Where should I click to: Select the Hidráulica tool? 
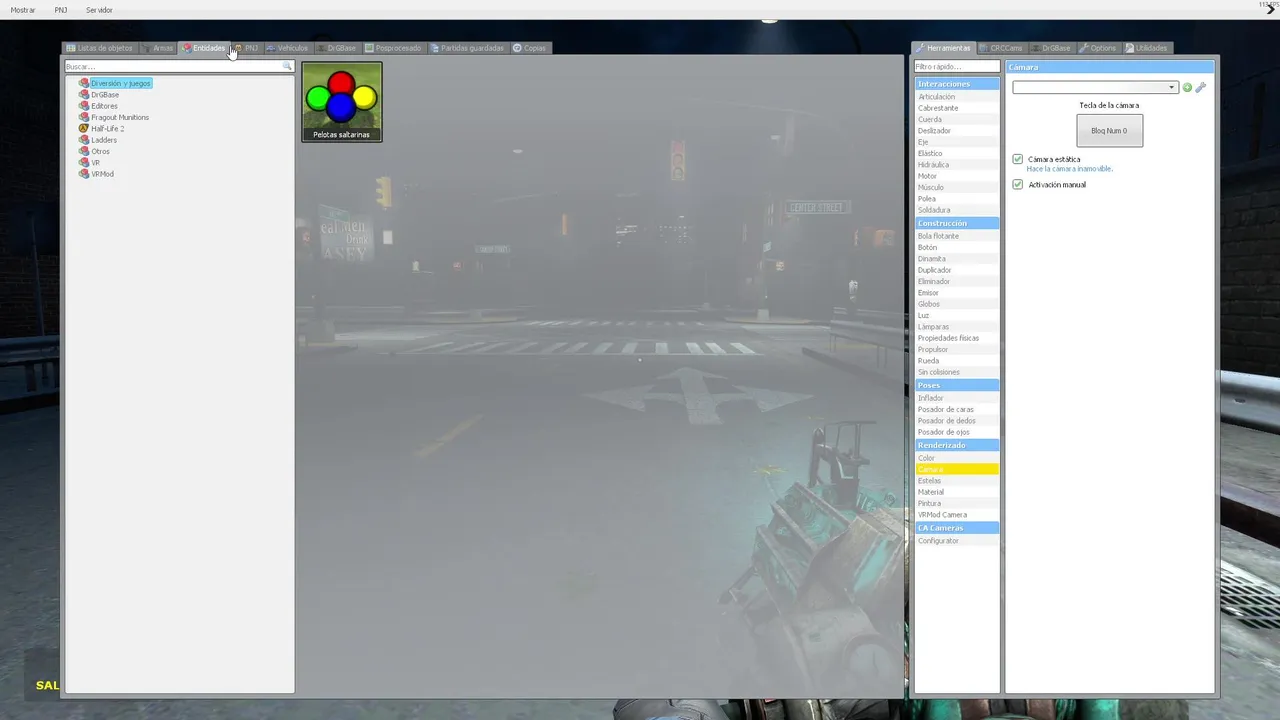957,165
